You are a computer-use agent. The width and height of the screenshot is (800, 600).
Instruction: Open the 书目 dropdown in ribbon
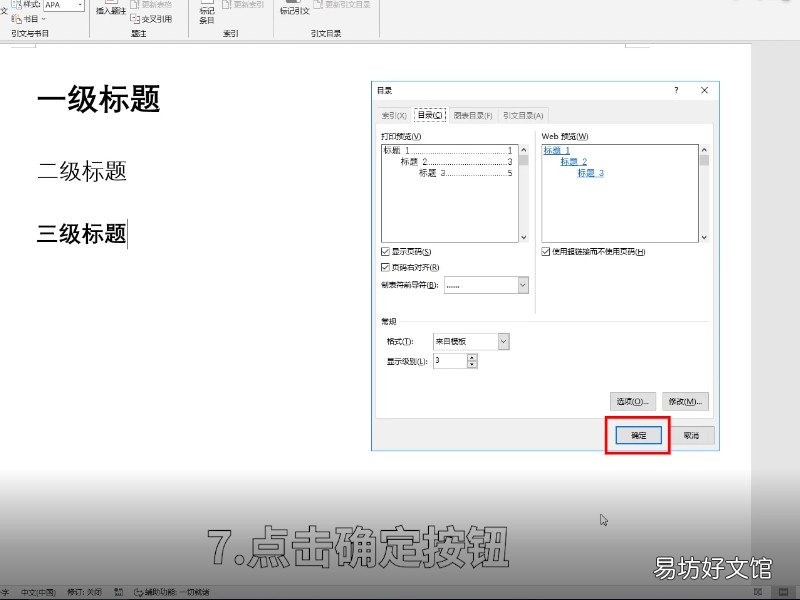29,19
